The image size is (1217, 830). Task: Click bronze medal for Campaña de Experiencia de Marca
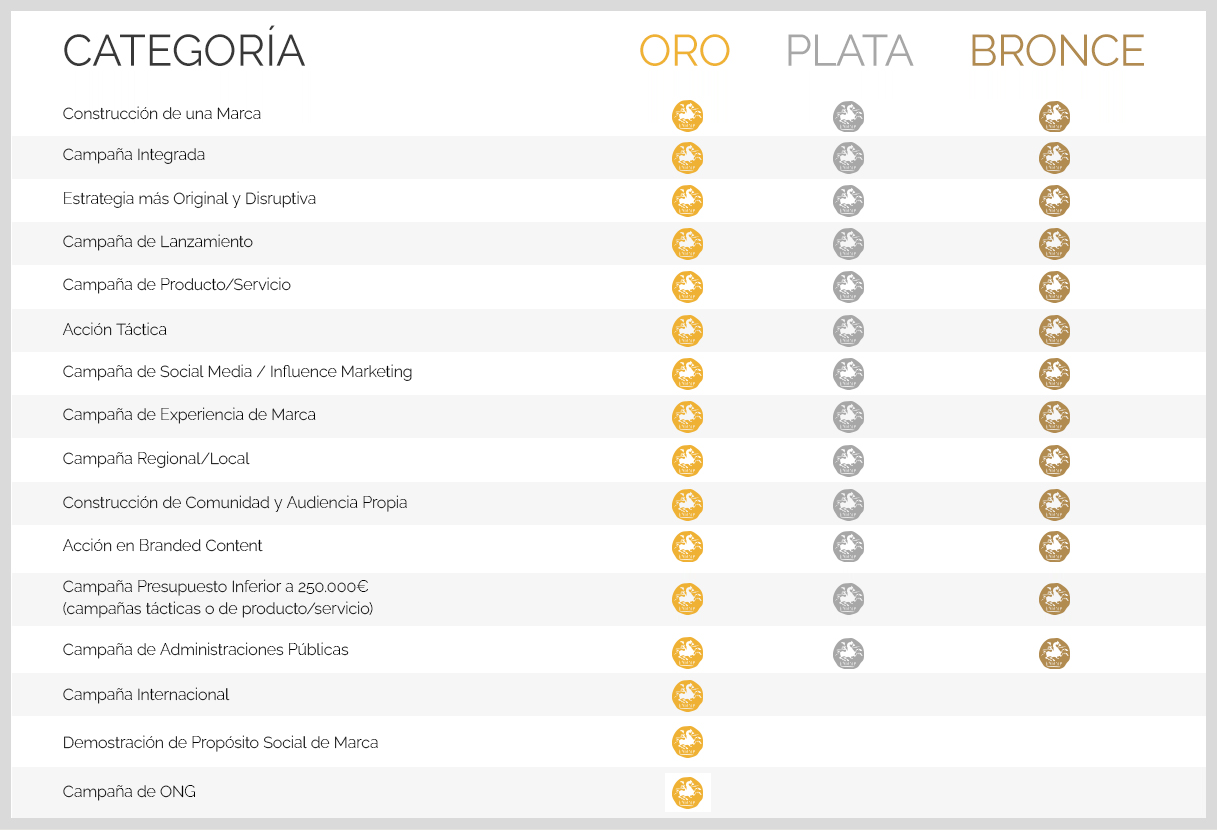click(1054, 417)
